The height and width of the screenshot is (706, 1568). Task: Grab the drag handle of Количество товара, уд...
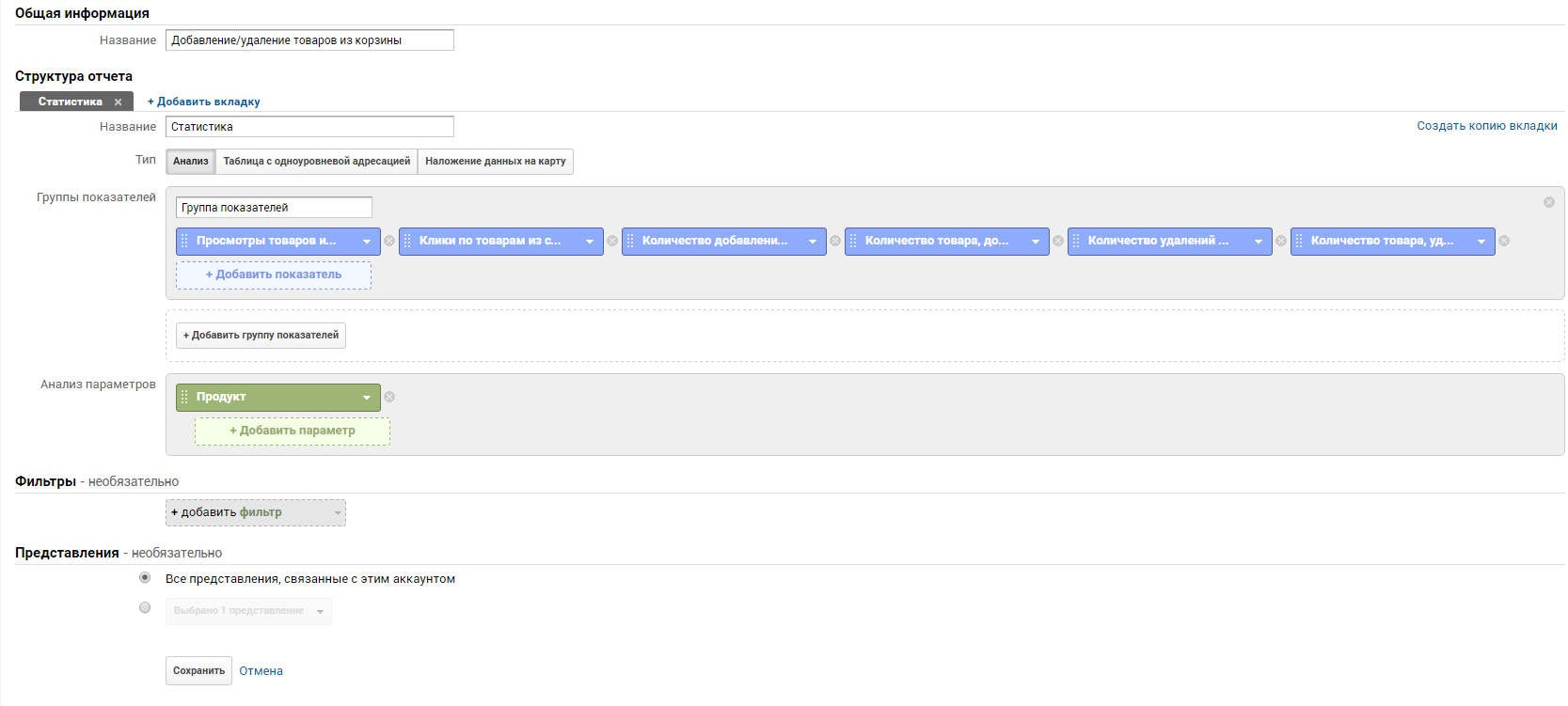click(1299, 241)
